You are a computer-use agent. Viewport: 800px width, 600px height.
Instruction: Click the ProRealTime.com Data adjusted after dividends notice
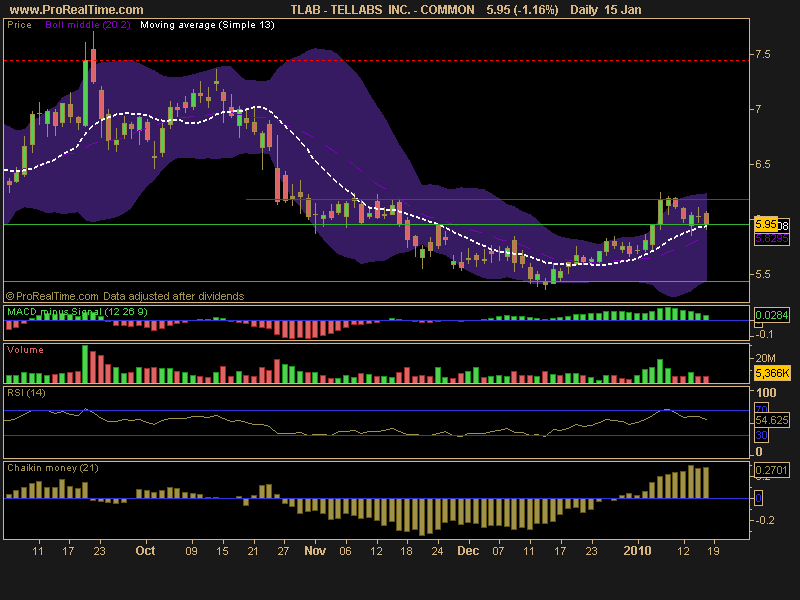point(125,296)
